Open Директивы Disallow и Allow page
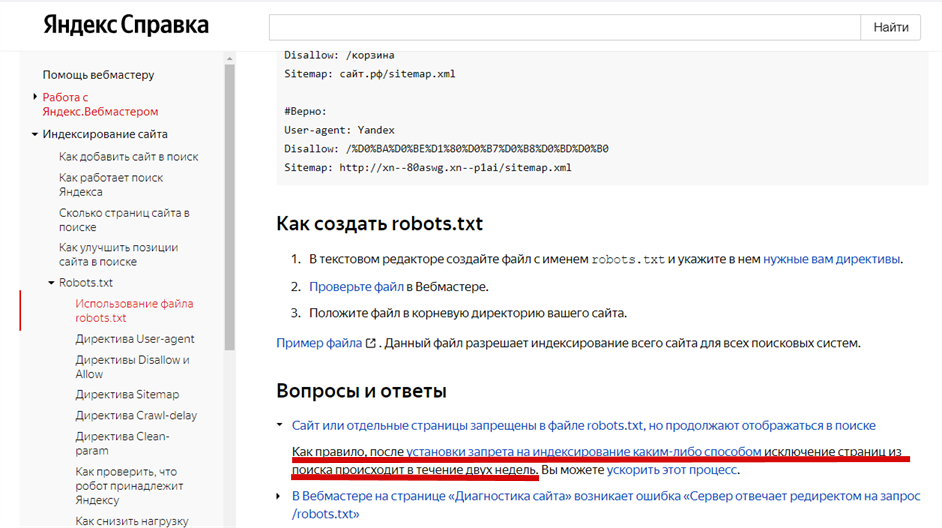942x528 pixels. tap(132, 366)
